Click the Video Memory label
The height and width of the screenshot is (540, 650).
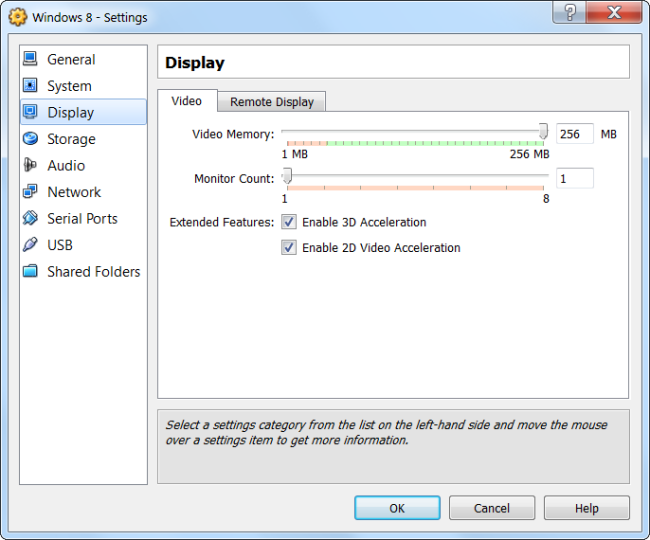pyautogui.click(x=233, y=134)
